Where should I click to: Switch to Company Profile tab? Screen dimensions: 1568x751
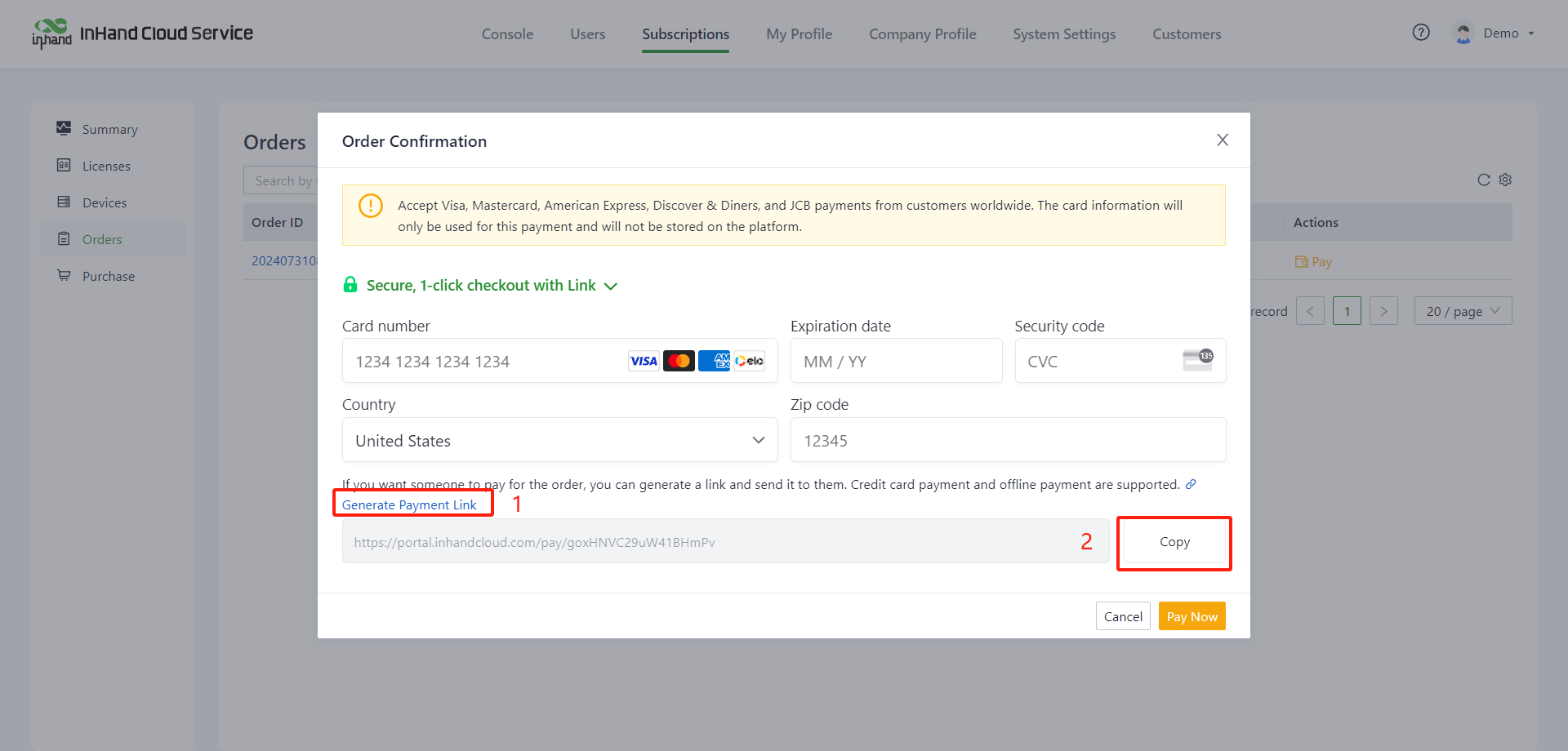coord(922,34)
